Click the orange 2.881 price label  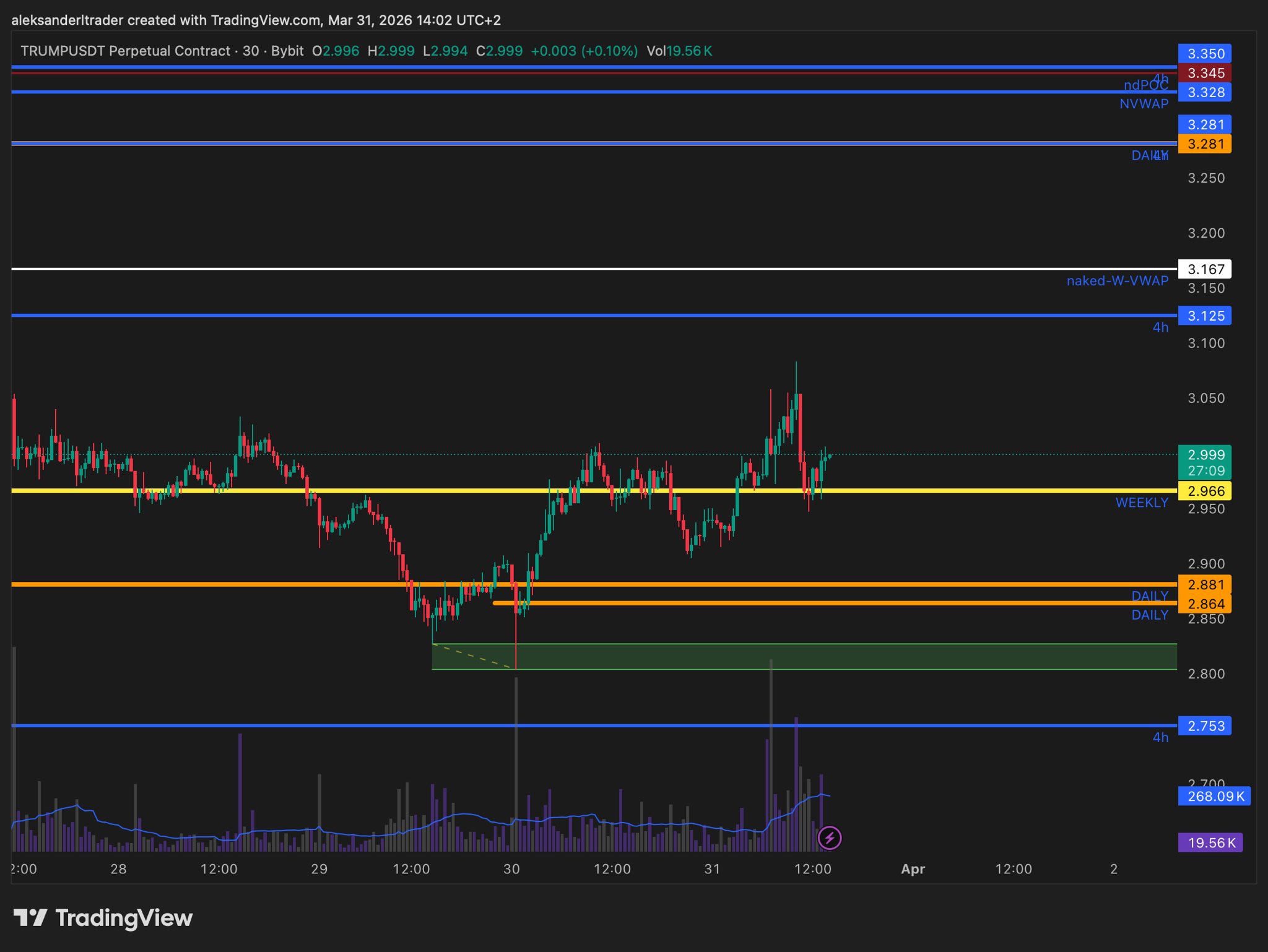(1204, 584)
